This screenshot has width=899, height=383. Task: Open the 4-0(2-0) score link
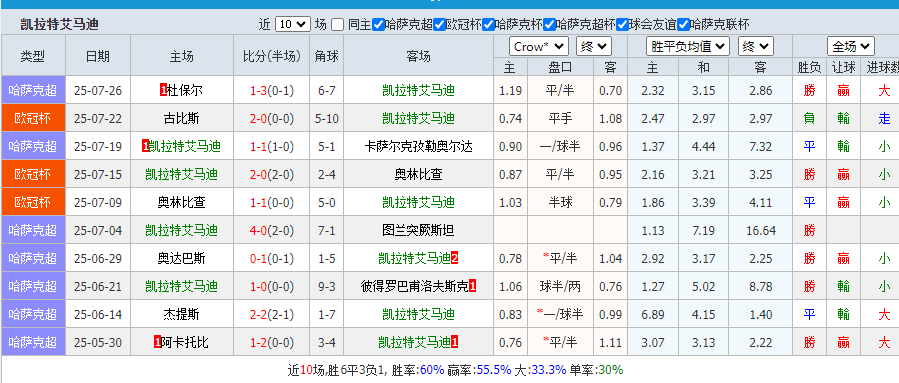click(x=272, y=231)
